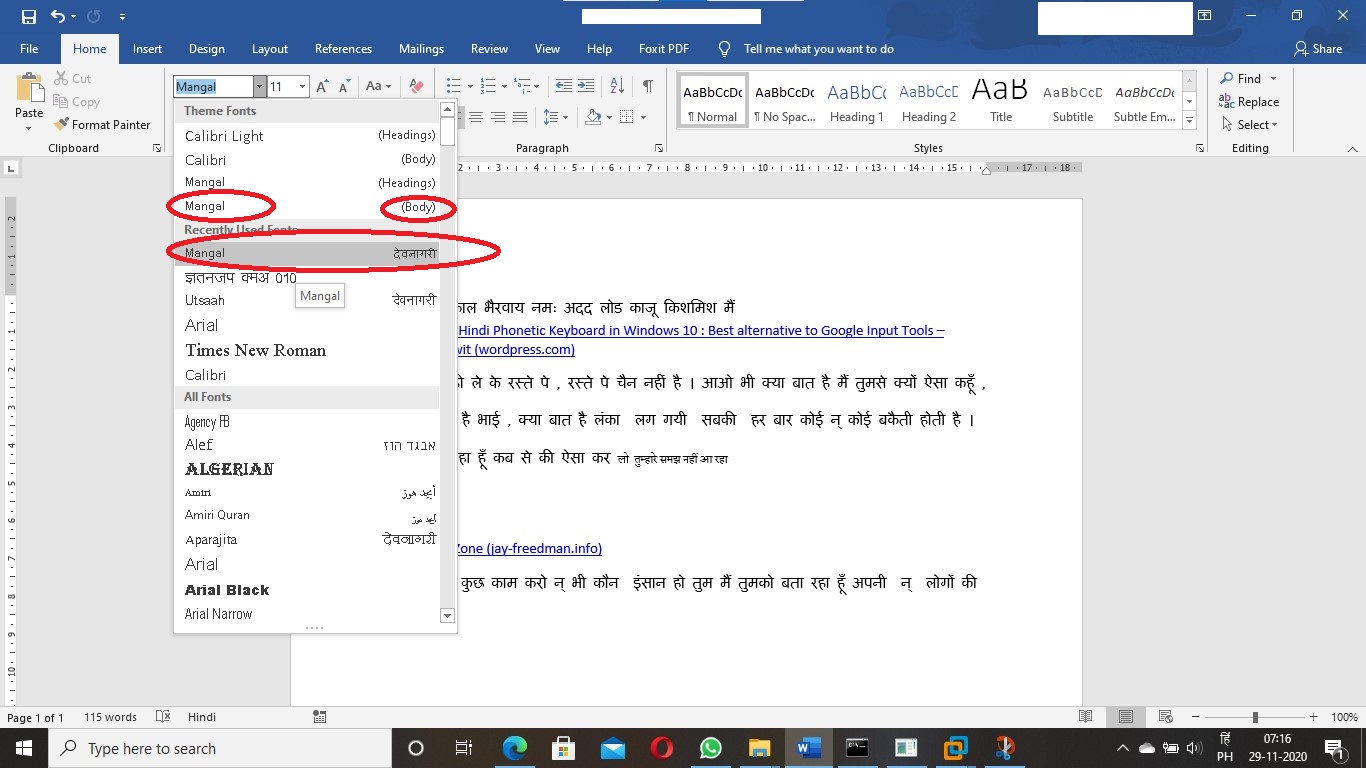The image size is (1366, 768).
Task: Open WhatsApp from the taskbar
Action: click(x=711, y=748)
